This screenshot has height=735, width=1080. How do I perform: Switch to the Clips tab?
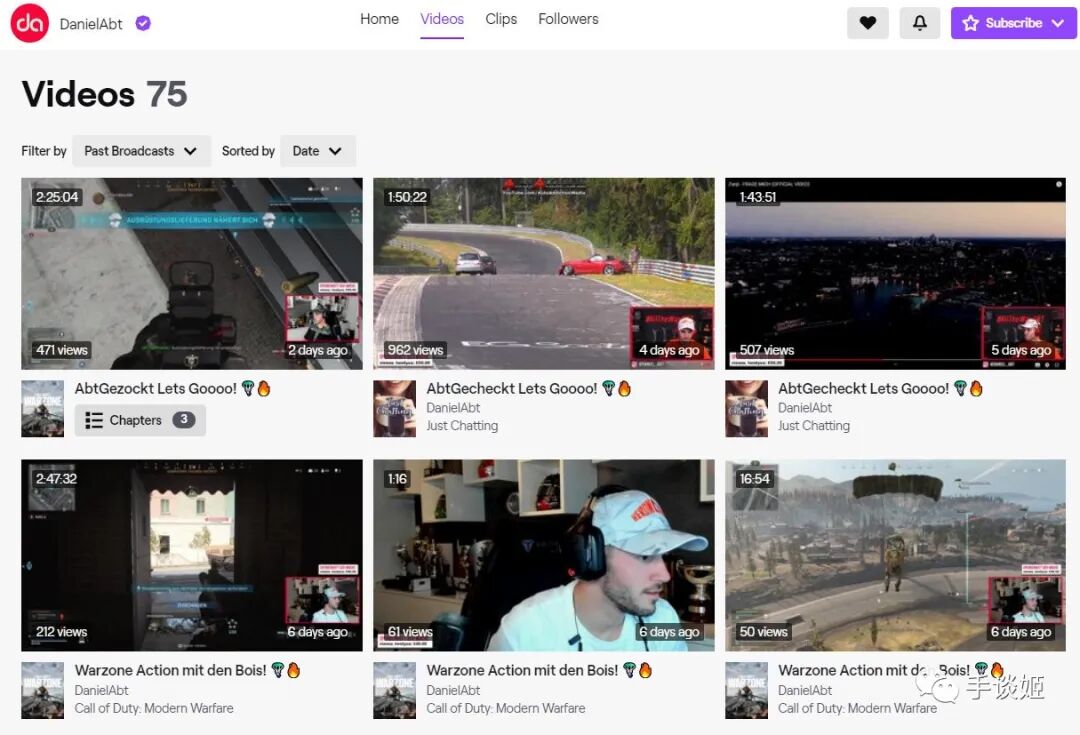pos(501,19)
